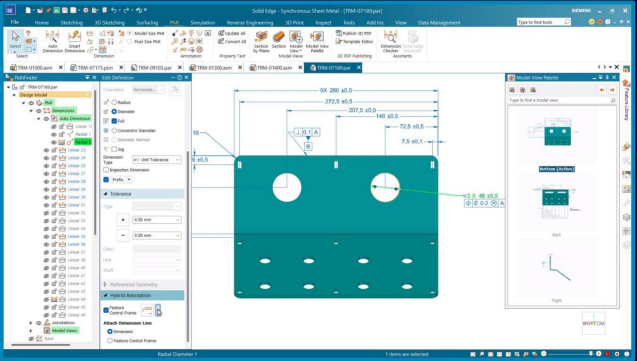Viewport: 637px width, 361px height.
Task: Open the Data Management ribbon tab
Action: point(439,23)
